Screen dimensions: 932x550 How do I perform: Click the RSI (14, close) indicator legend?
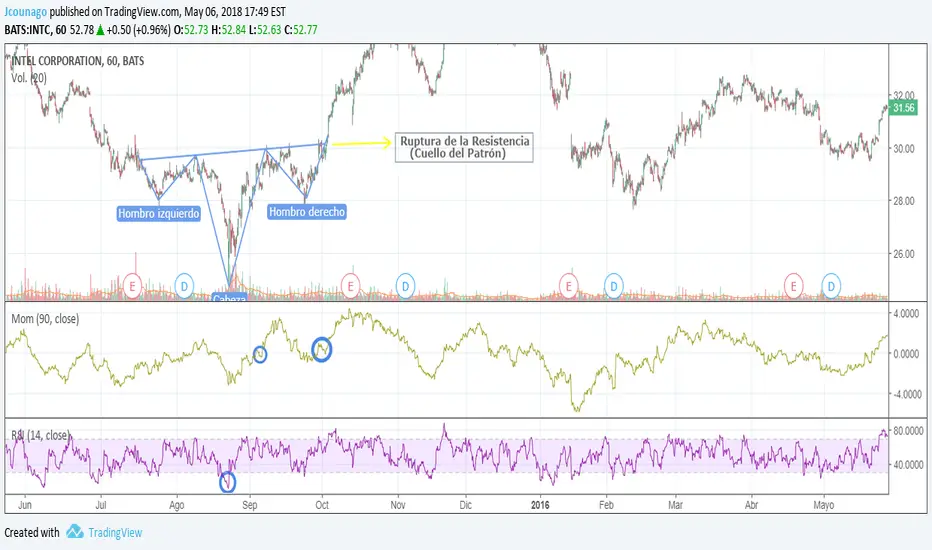point(40,435)
